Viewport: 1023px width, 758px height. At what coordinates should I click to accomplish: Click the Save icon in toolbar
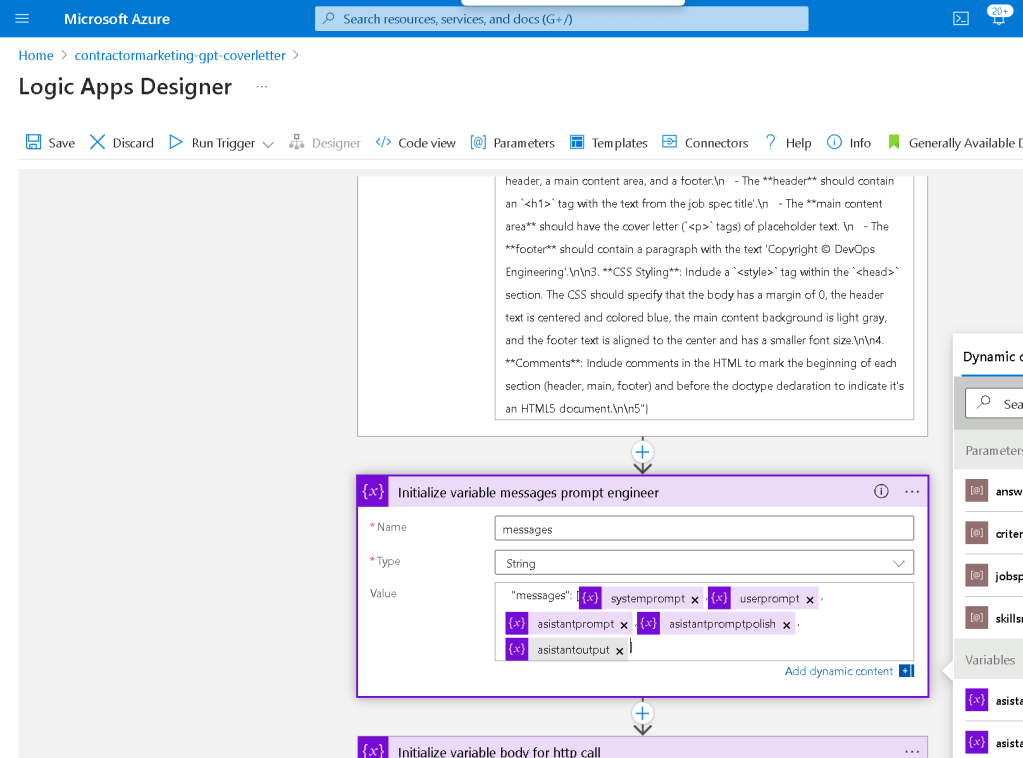click(x=33, y=142)
